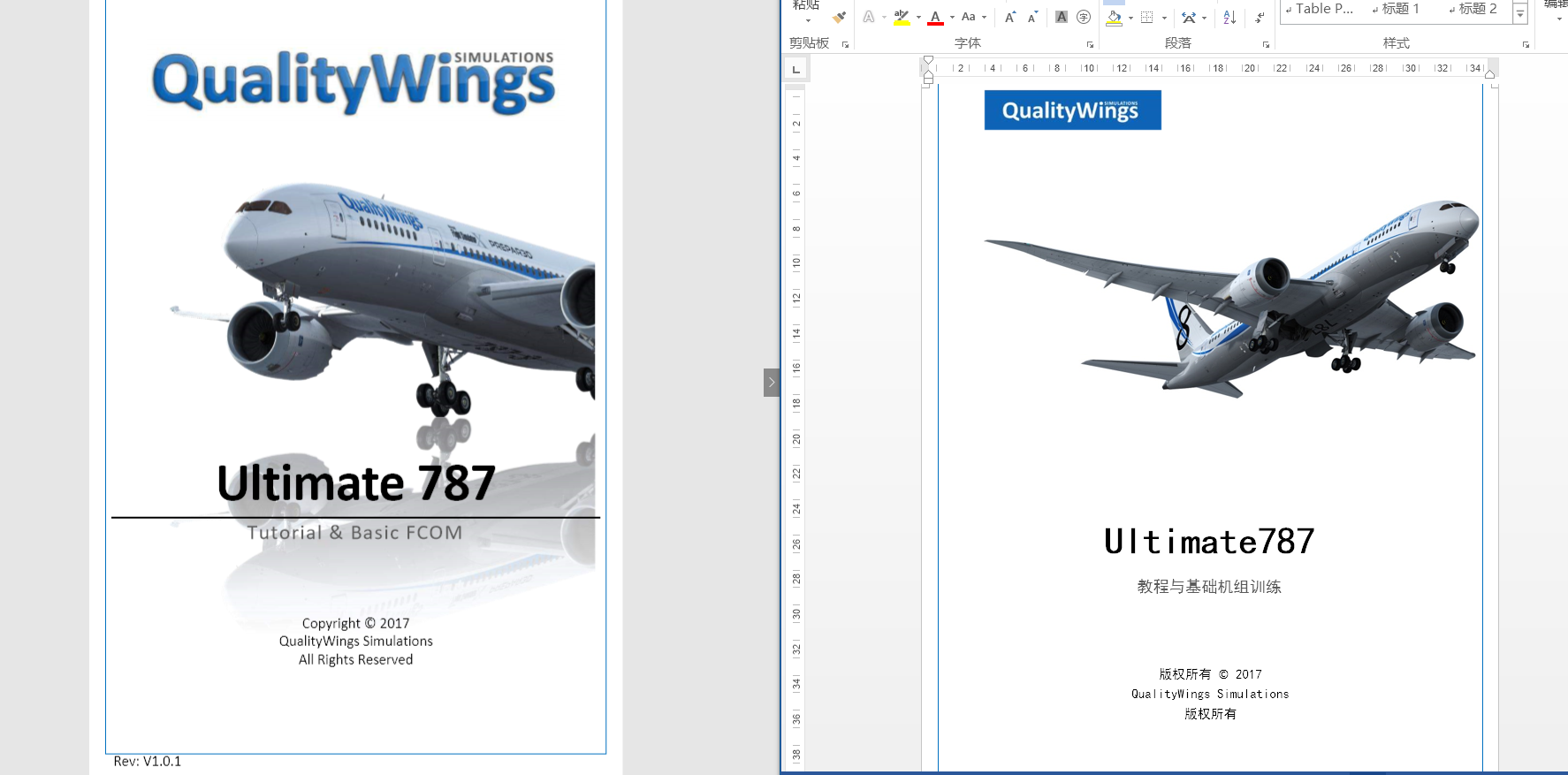
Task: Click the Sort A-Z icon
Action: pos(1229,17)
